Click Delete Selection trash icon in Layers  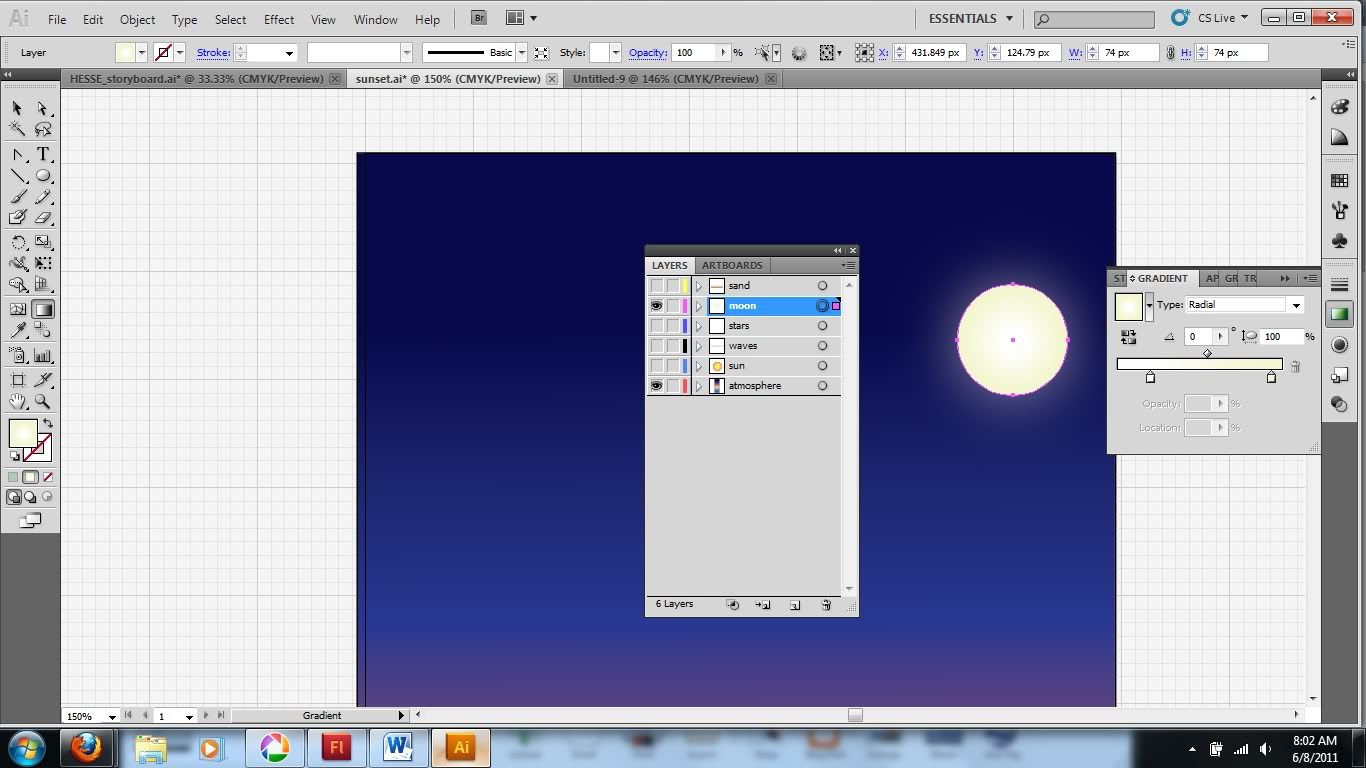pyautogui.click(x=826, y=605)
